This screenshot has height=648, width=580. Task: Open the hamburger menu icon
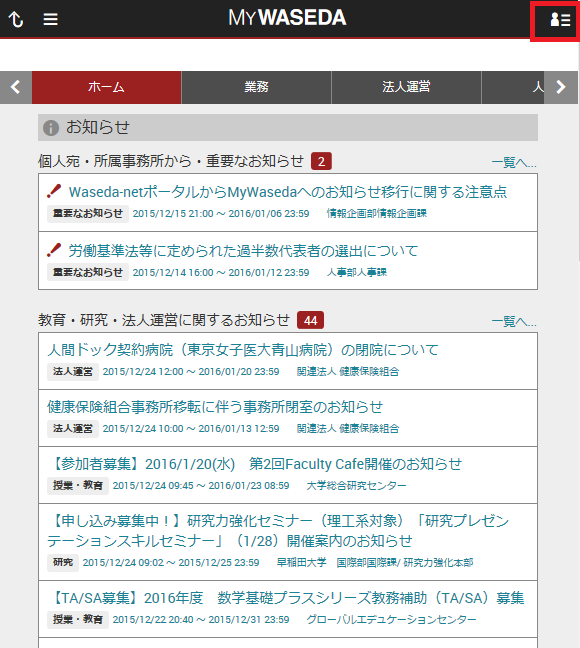(x=50, y=19)
